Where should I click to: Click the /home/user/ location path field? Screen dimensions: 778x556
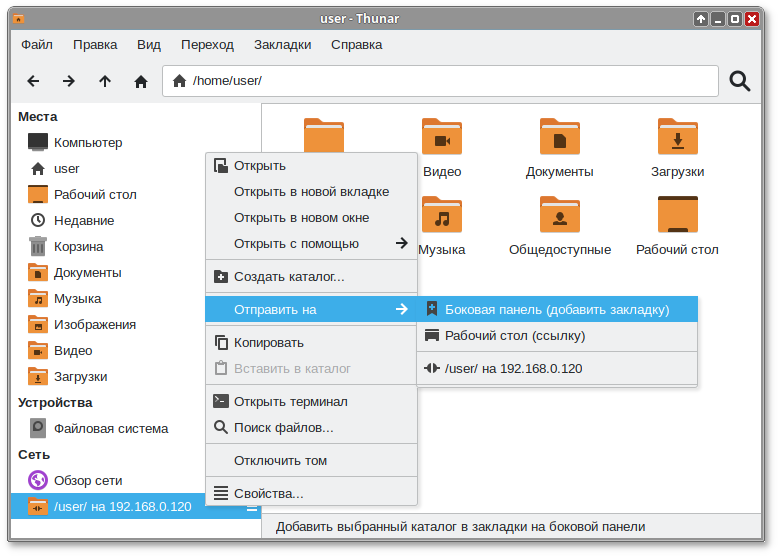(x=440, y=81)
